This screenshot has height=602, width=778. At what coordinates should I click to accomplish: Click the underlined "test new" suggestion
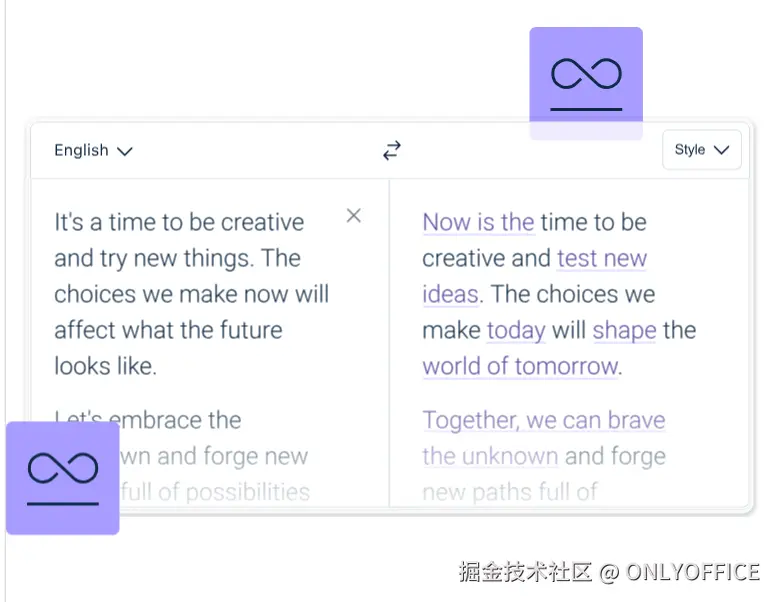[602, 259]
